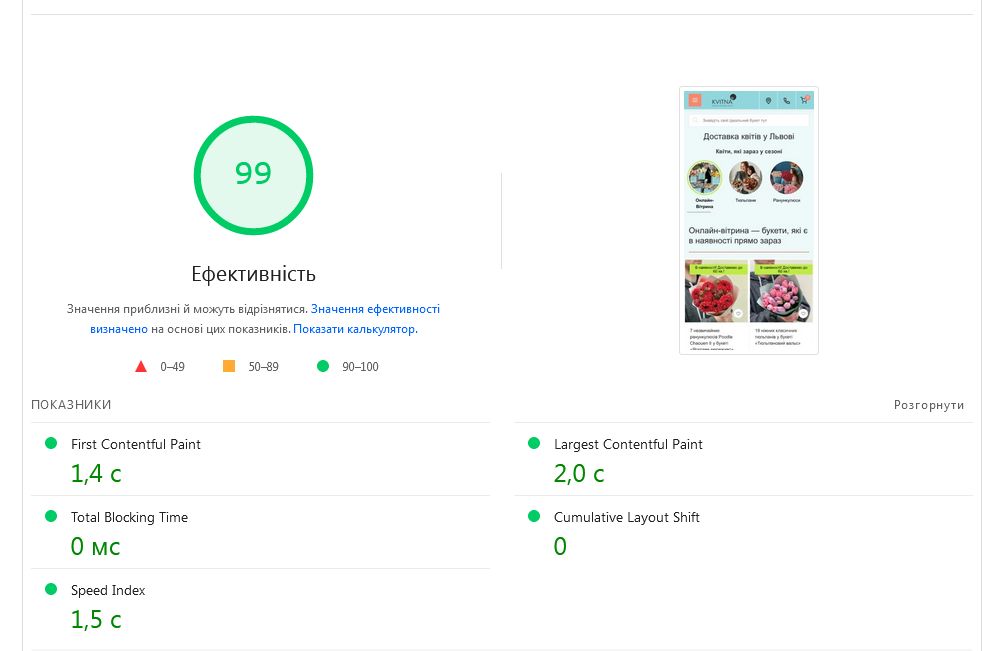Image resolution: width=1001 pixels, height=651 pixels.
Task: Click the green dot beside Total Blocking Time
Action: [51, 516]
